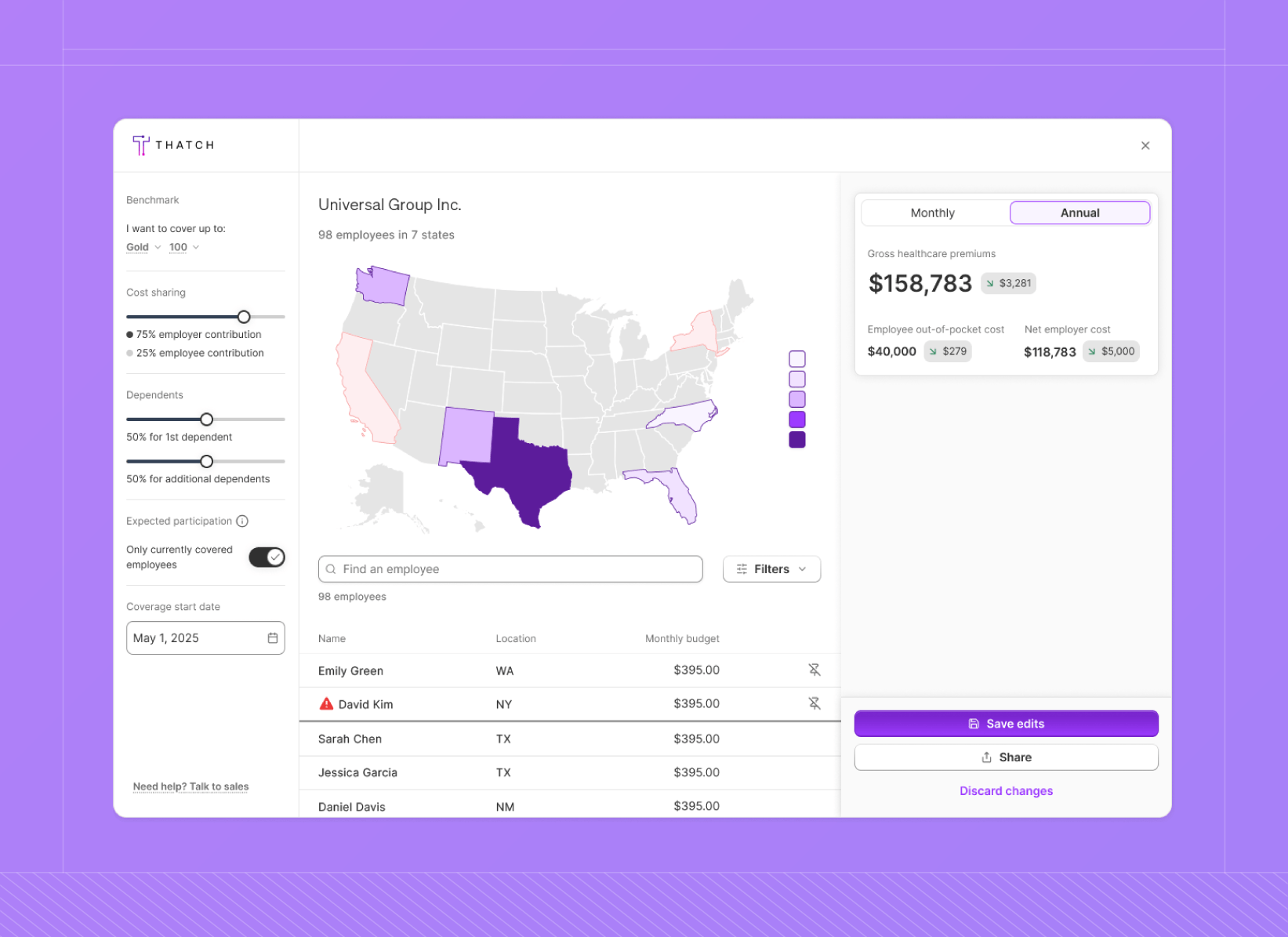Click the unpin icon on David Kim's row
This screenshot has height=937, width=1288.
(815, 703)
